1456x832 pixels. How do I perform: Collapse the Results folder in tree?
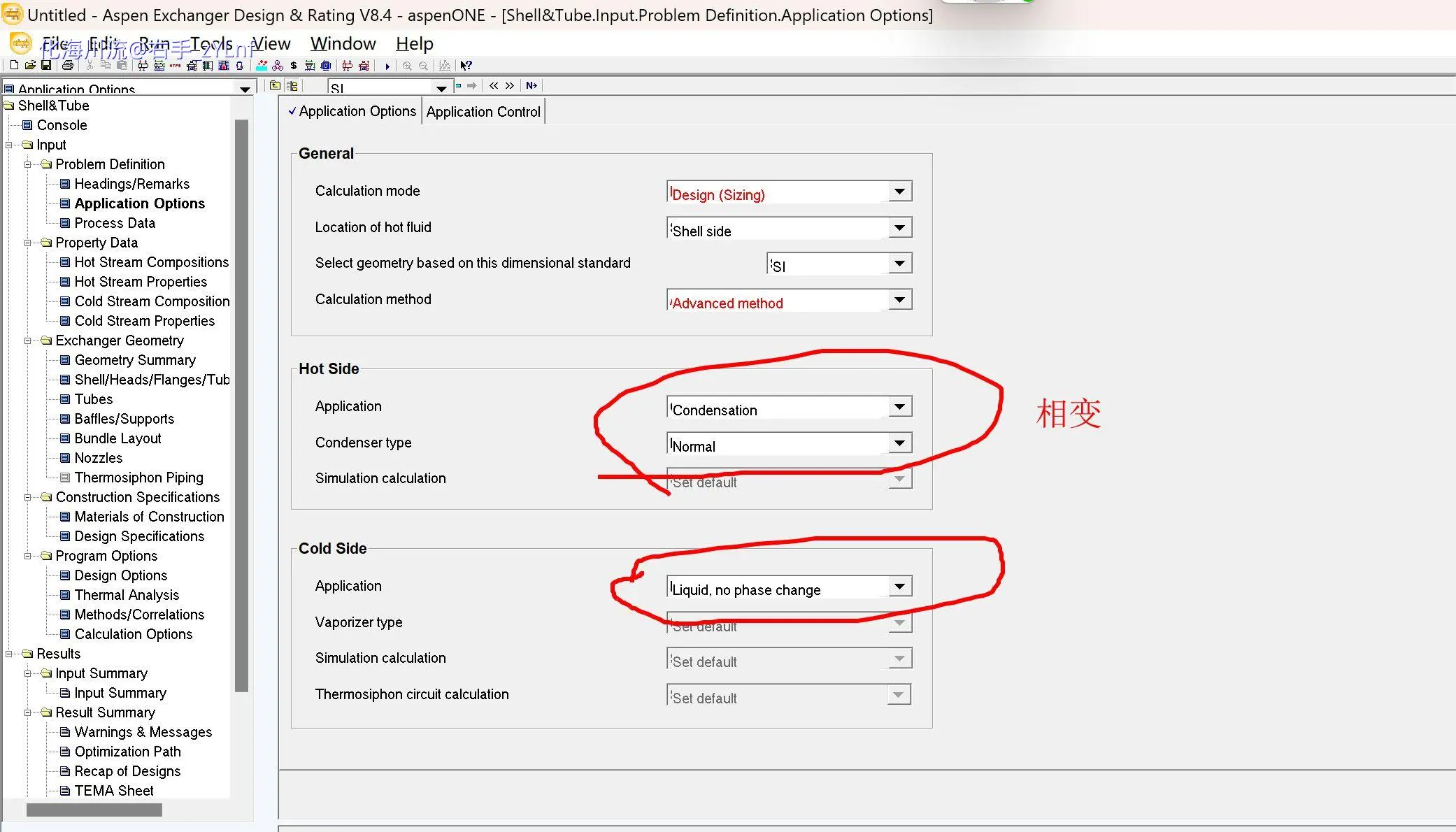tap(9, 654)
